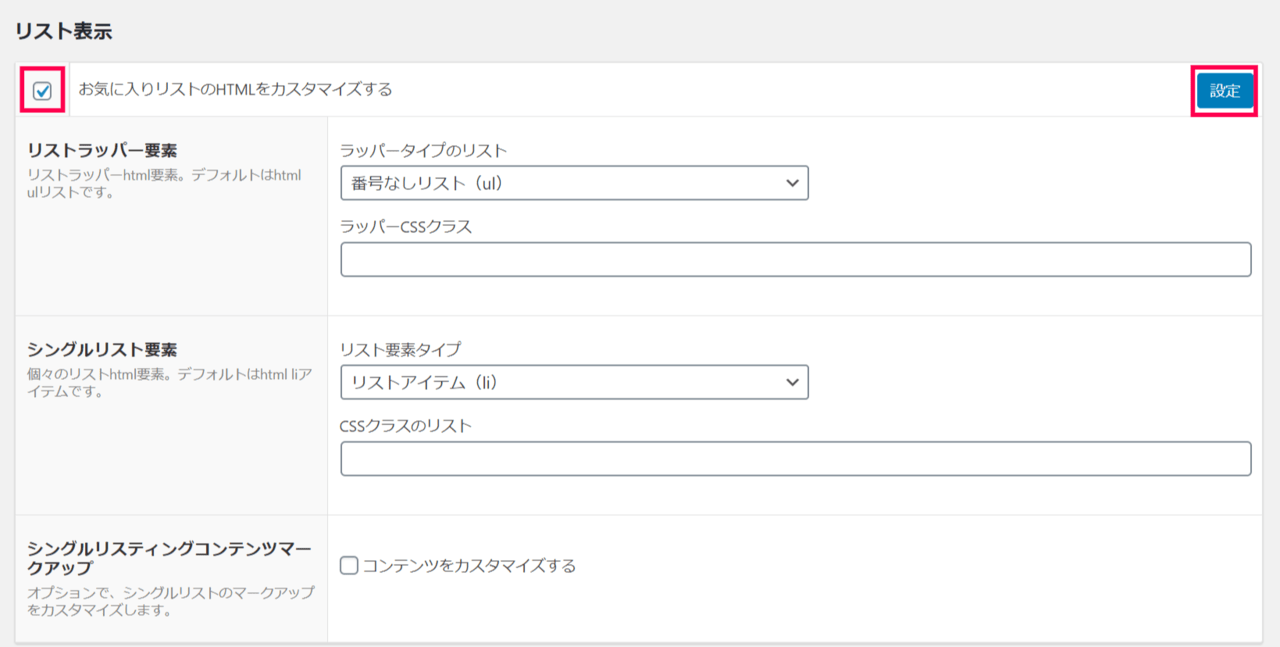Click the リストラッパー要素 label

click(102, 151)
